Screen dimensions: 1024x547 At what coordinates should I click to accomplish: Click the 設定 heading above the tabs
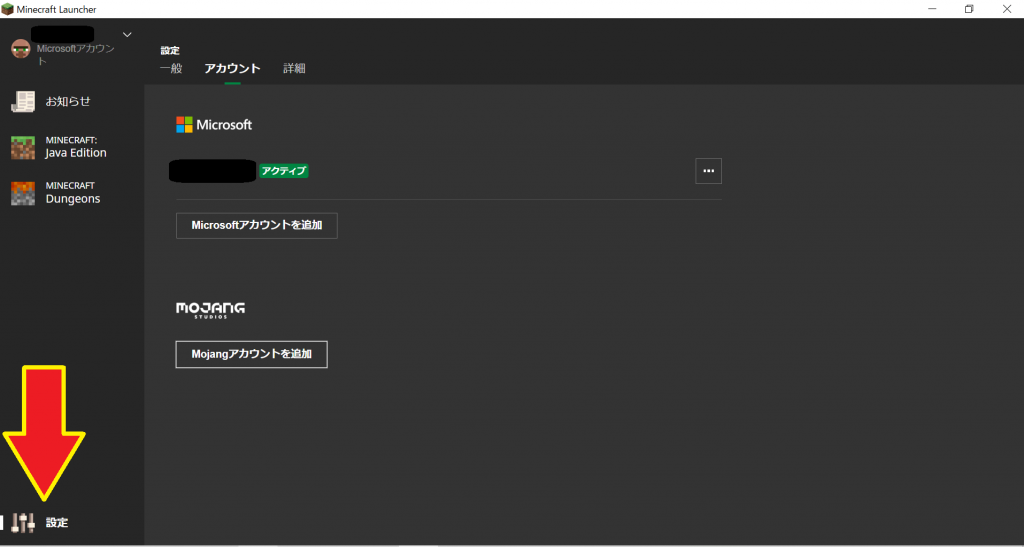pyautogui.click(x=170, y=50)
